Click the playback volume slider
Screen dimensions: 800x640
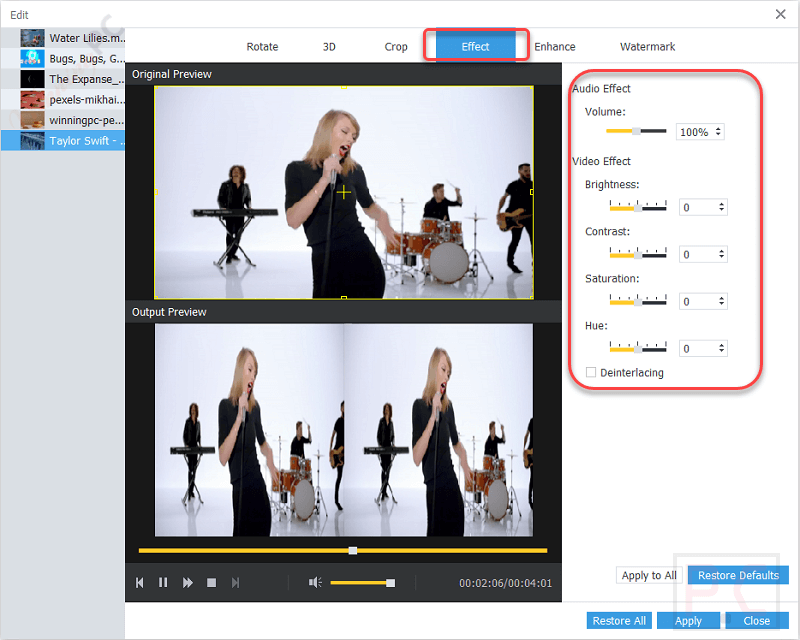(362, 583)
